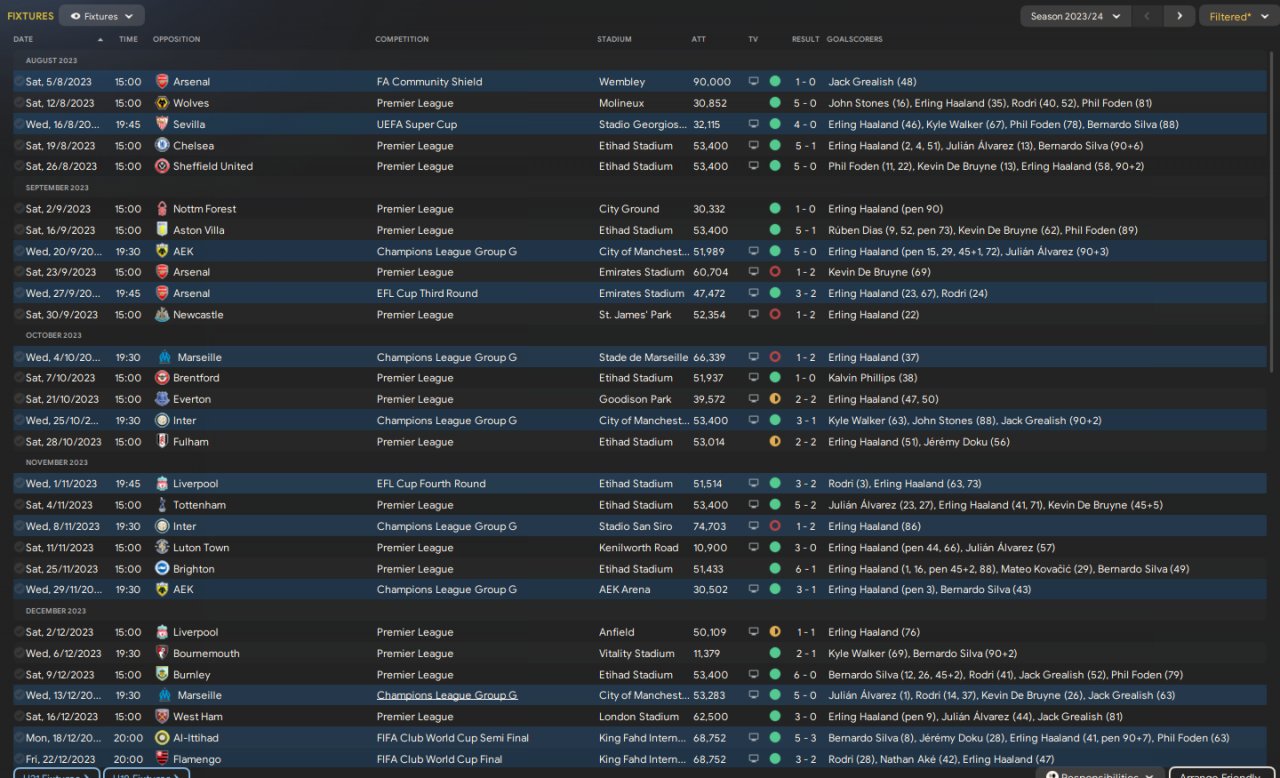Go to the next season with the right arrow

(1180, 16)
